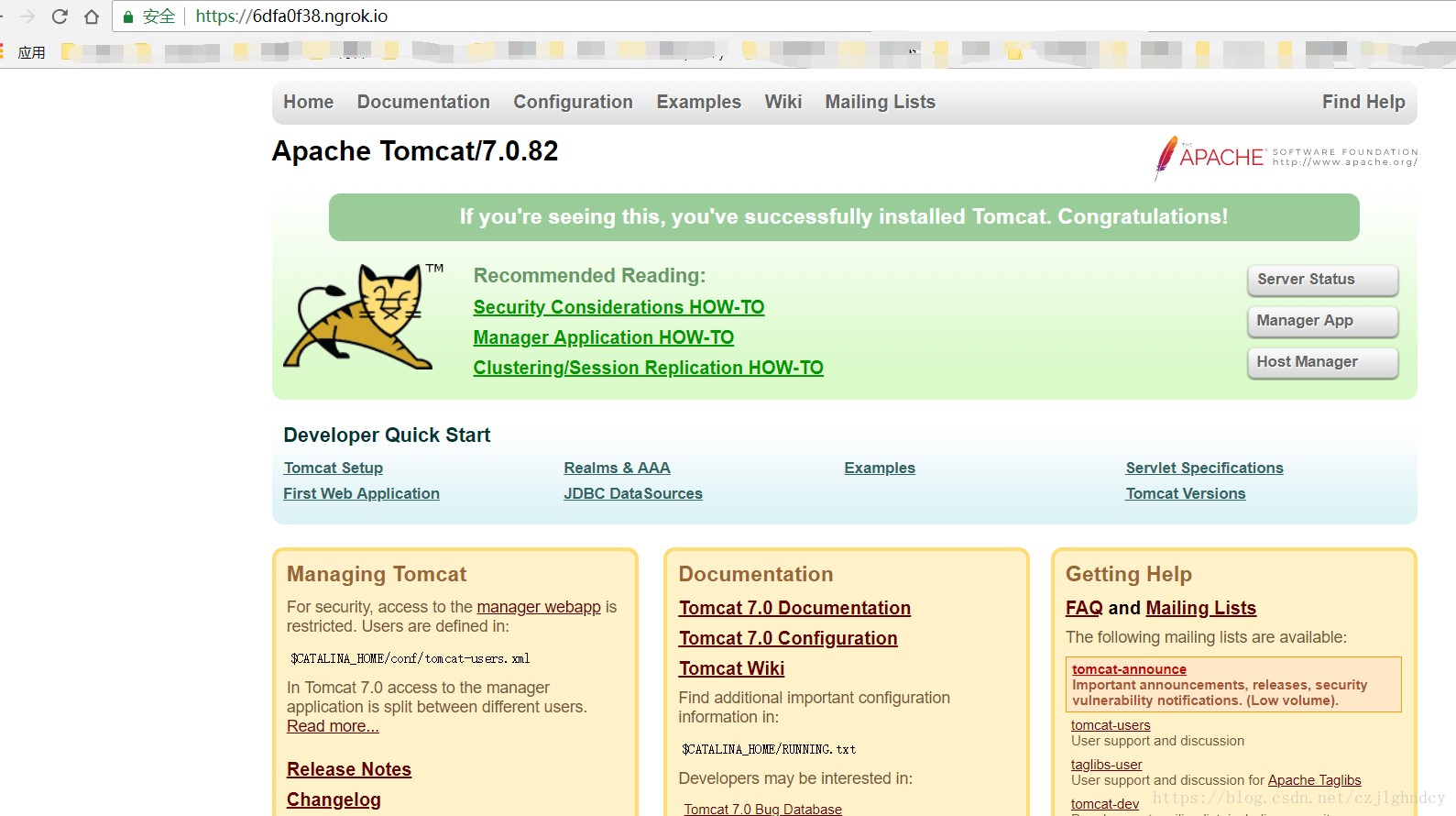Click the Host Manager button
Image resolution: width=1456 pixels, height=816 pixels.
click(1322, 362)
